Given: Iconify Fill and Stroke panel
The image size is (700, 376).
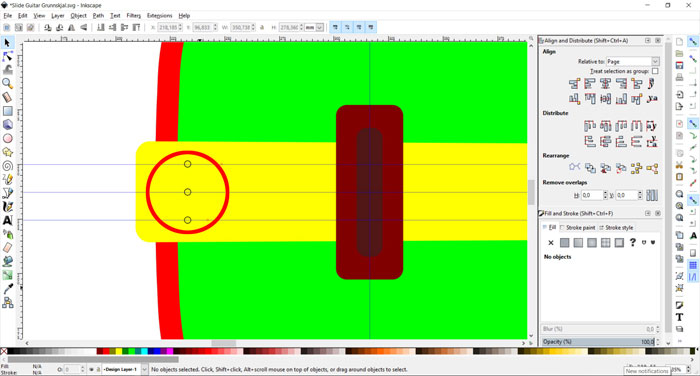Looking at the screenshot, I should [648, 213].
